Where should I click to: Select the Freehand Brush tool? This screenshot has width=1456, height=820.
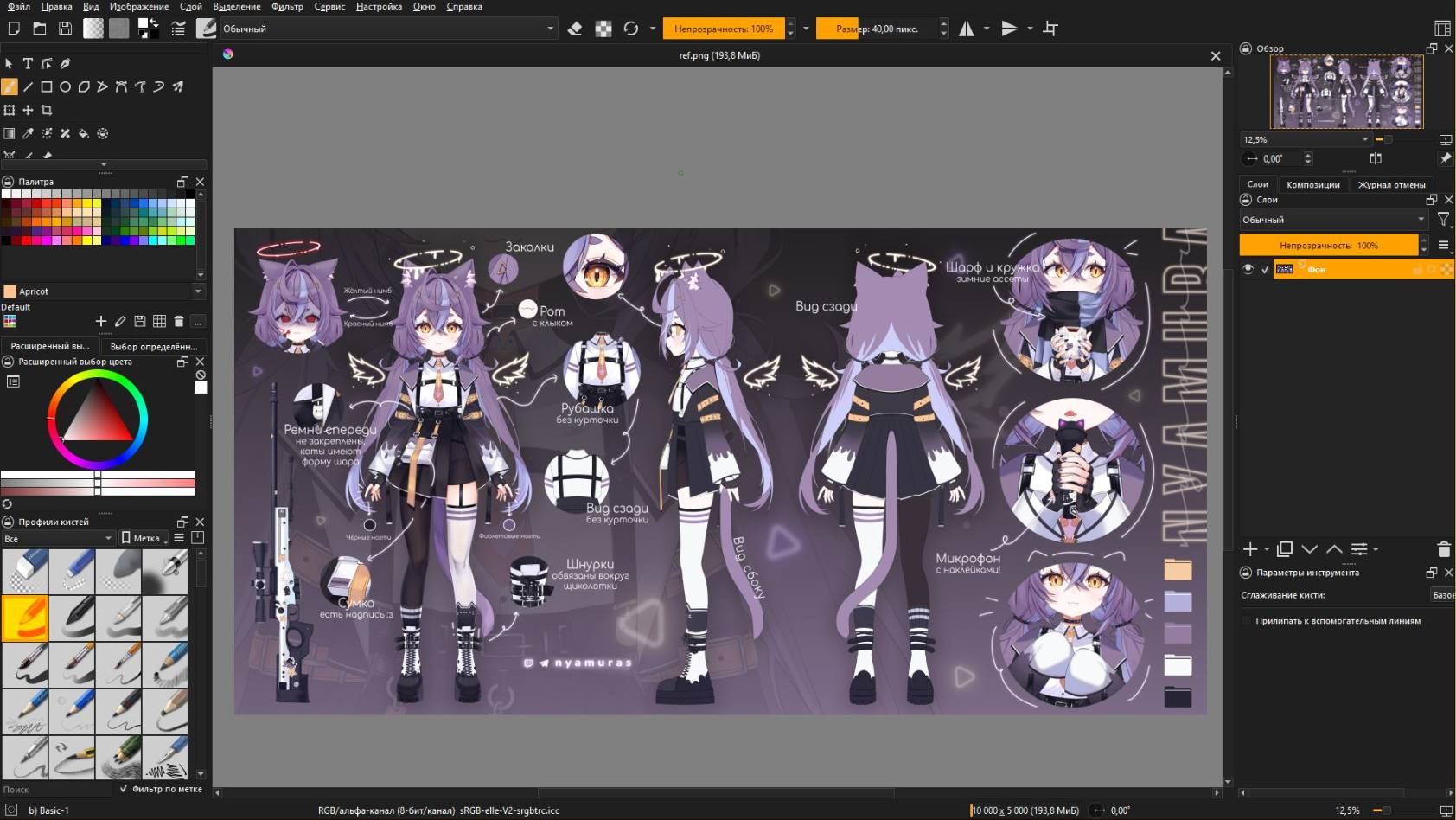(9, 86)
